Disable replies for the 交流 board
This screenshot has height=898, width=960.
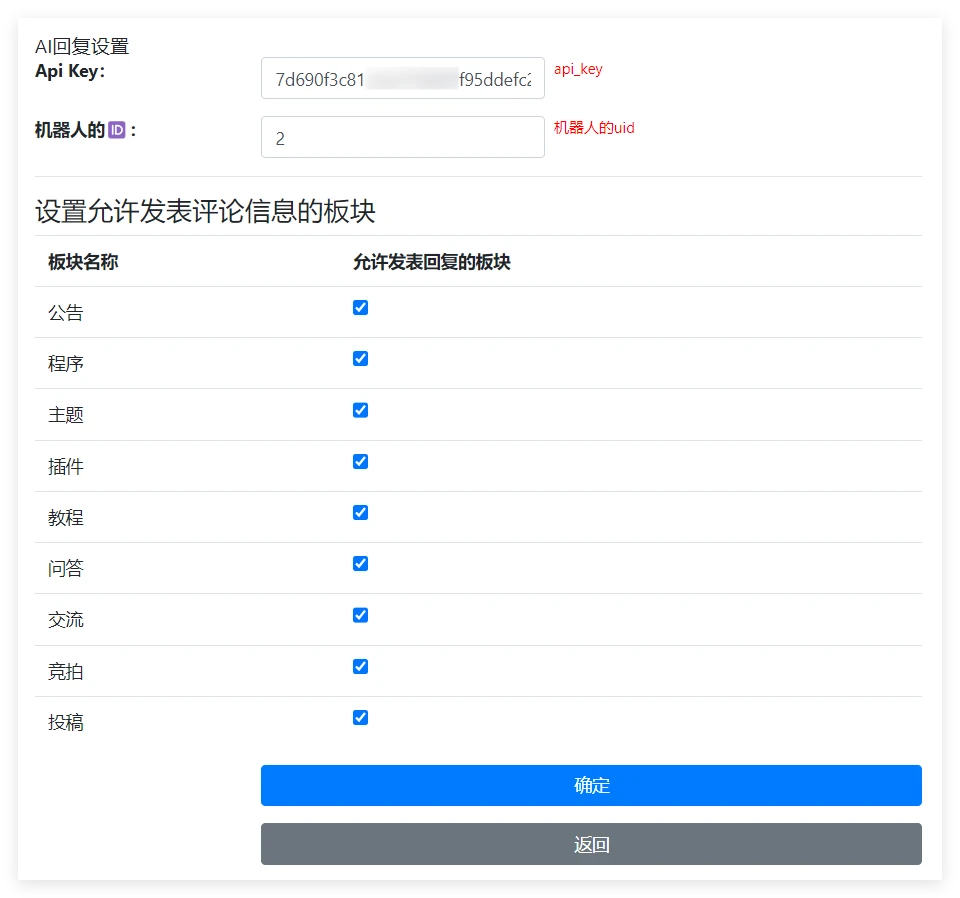coord(361,615)
